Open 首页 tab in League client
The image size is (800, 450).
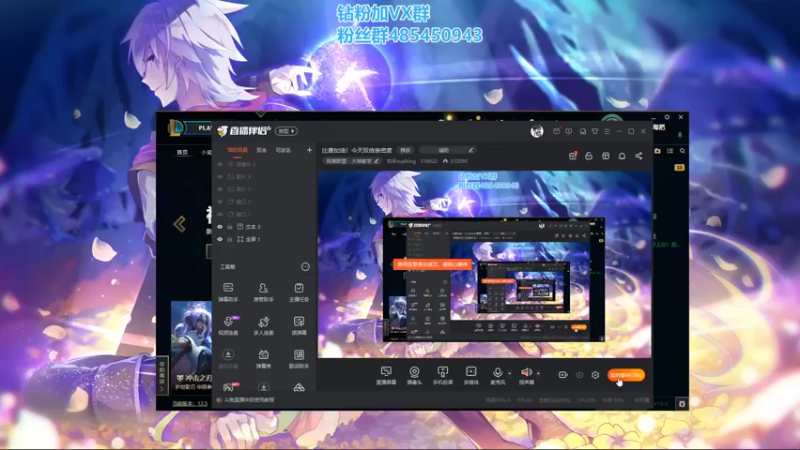point(182,152)
